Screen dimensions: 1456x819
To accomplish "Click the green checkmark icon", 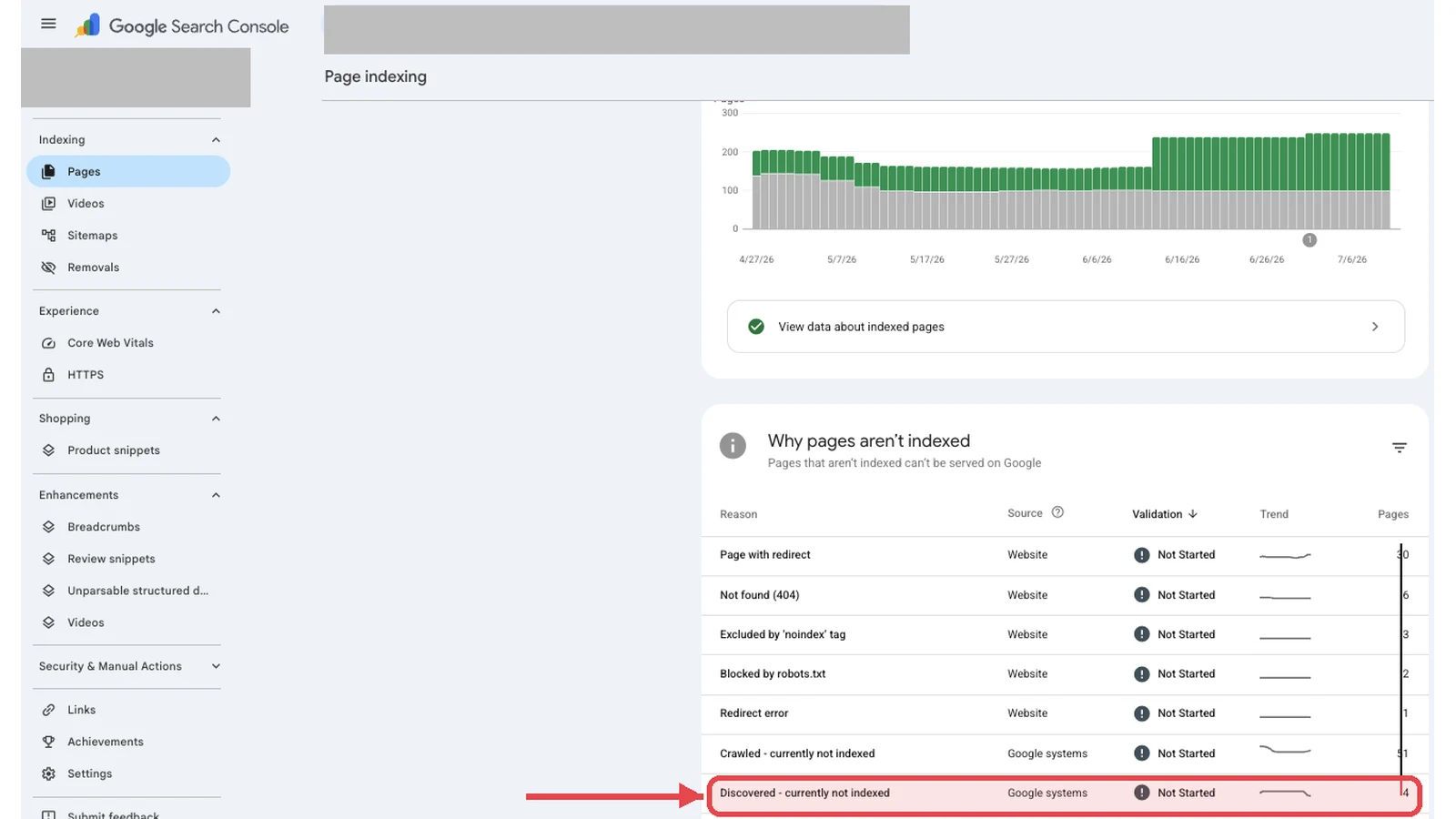I will pyautogui.click(x=755, y=326).
